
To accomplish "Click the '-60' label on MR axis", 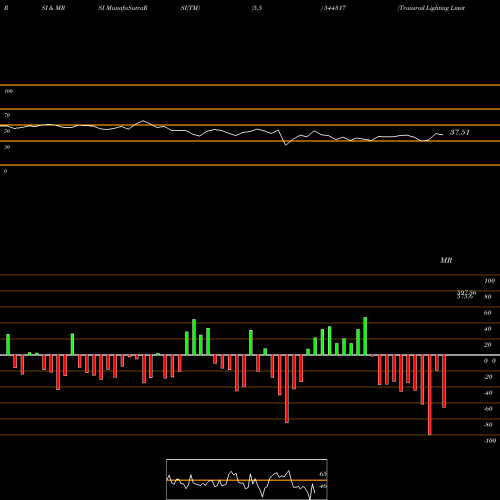I will (x=488, y=409).
